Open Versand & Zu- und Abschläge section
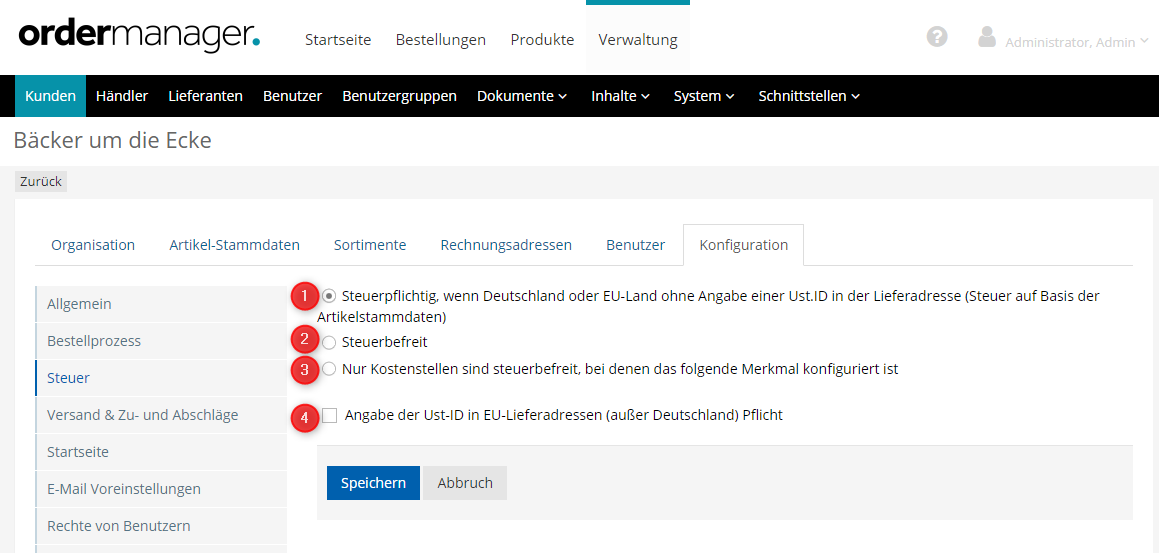1159x553 pixels. tap(142, 415)
